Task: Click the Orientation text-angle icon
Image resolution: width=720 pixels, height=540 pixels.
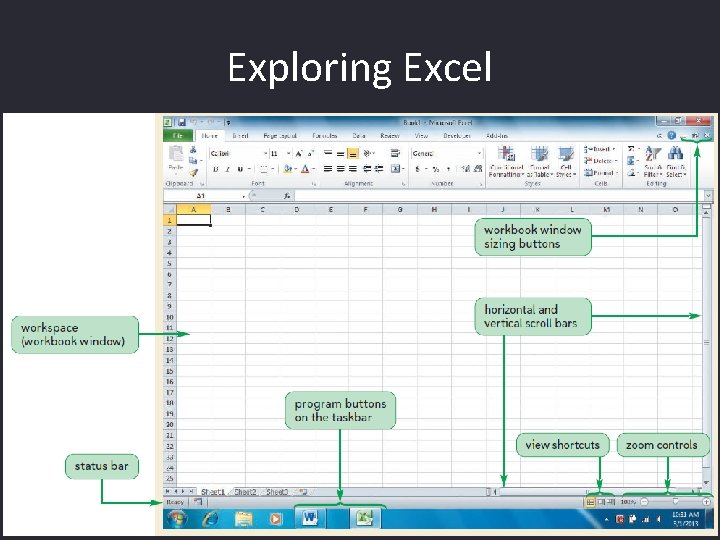Action: [367, 153]
